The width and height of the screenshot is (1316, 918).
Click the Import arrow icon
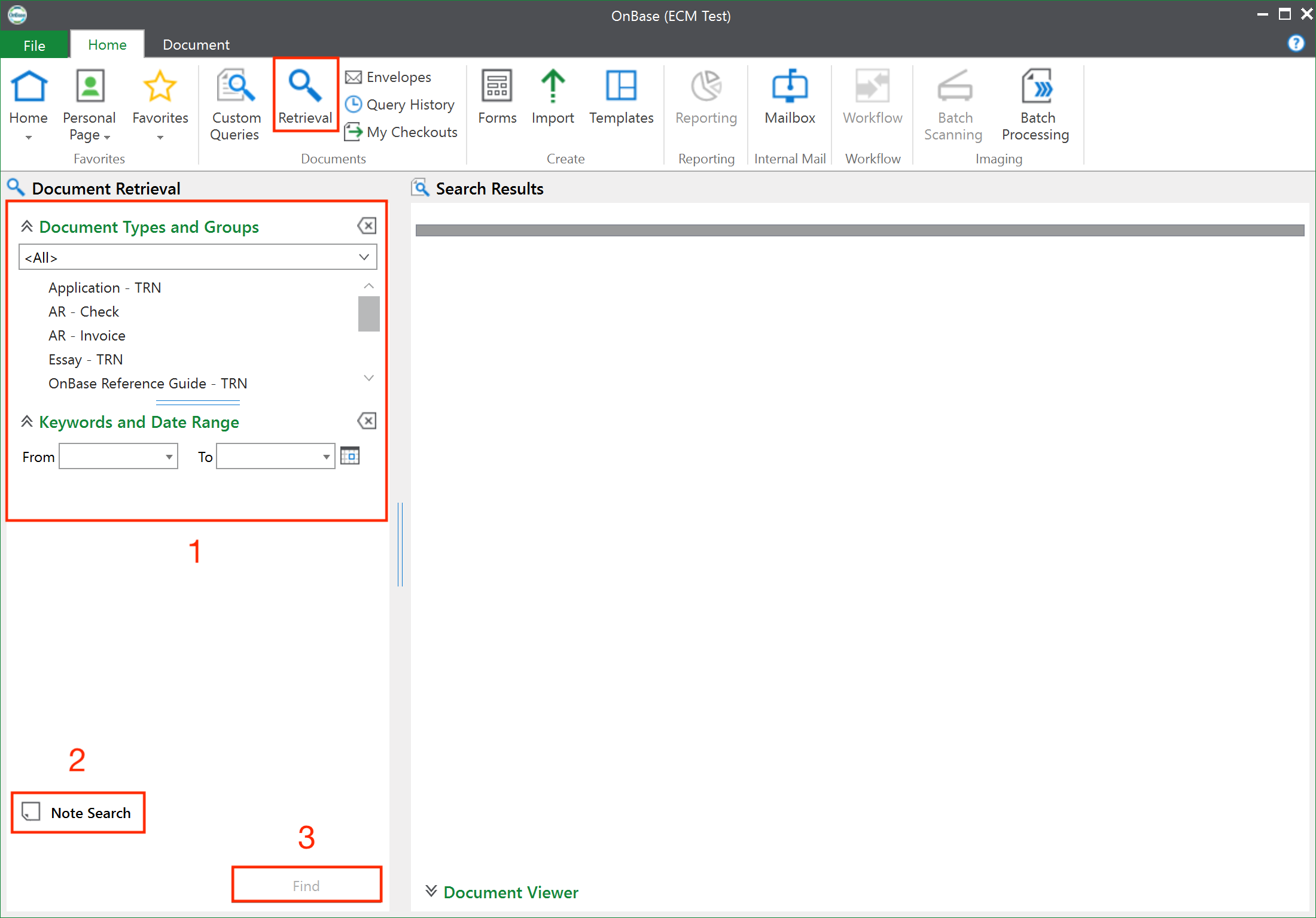pyautogui.click(x=553, y=87)
